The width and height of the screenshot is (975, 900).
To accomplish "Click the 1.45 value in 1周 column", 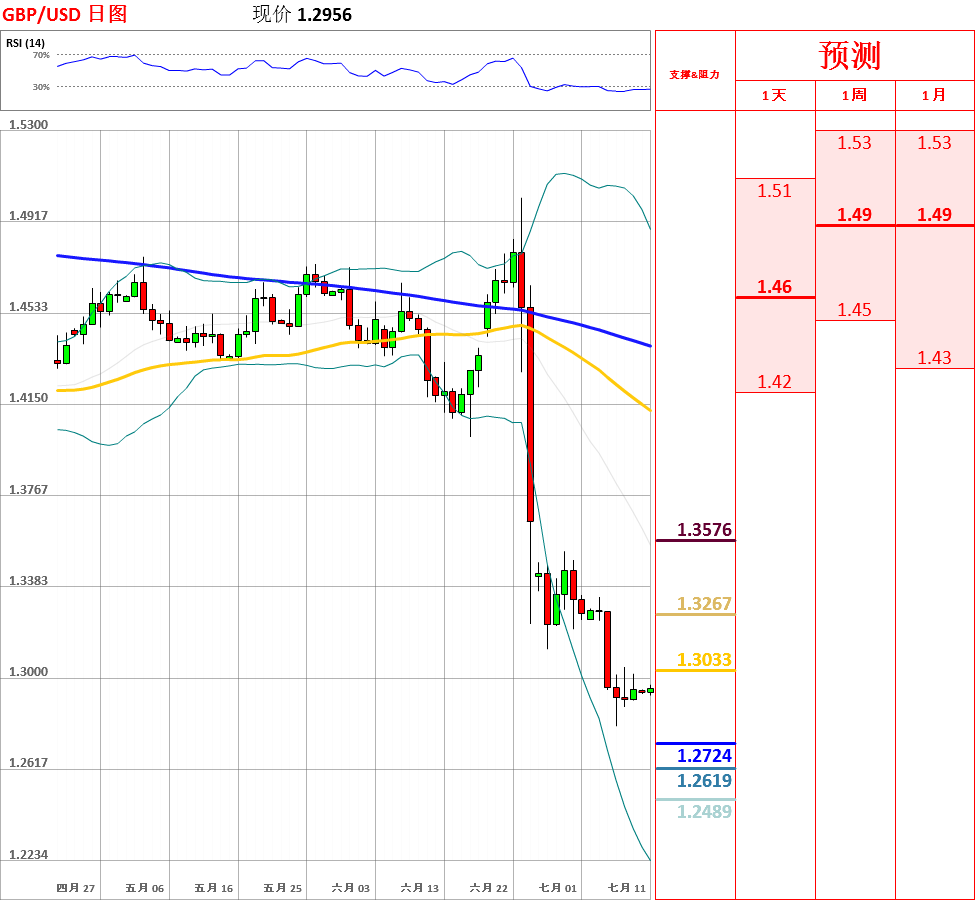I will (x=854, y=310).
